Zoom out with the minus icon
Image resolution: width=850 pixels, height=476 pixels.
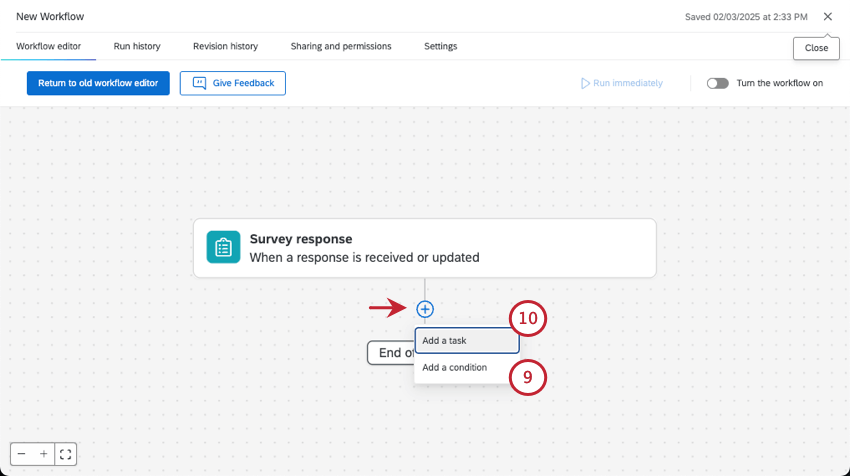pos(22,454)
